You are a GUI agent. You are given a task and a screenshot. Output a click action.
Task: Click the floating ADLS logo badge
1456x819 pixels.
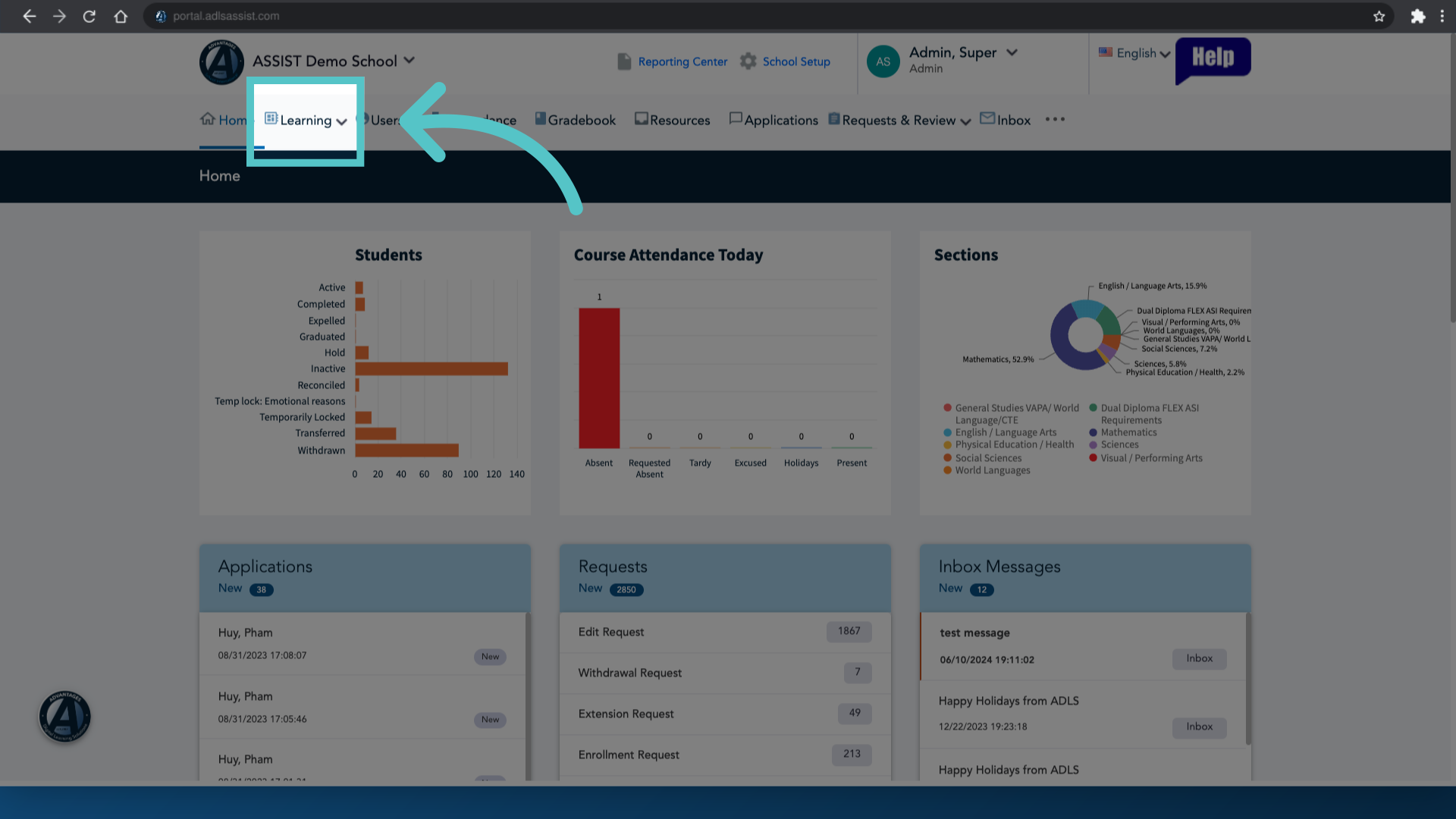(x=65, y=717)
